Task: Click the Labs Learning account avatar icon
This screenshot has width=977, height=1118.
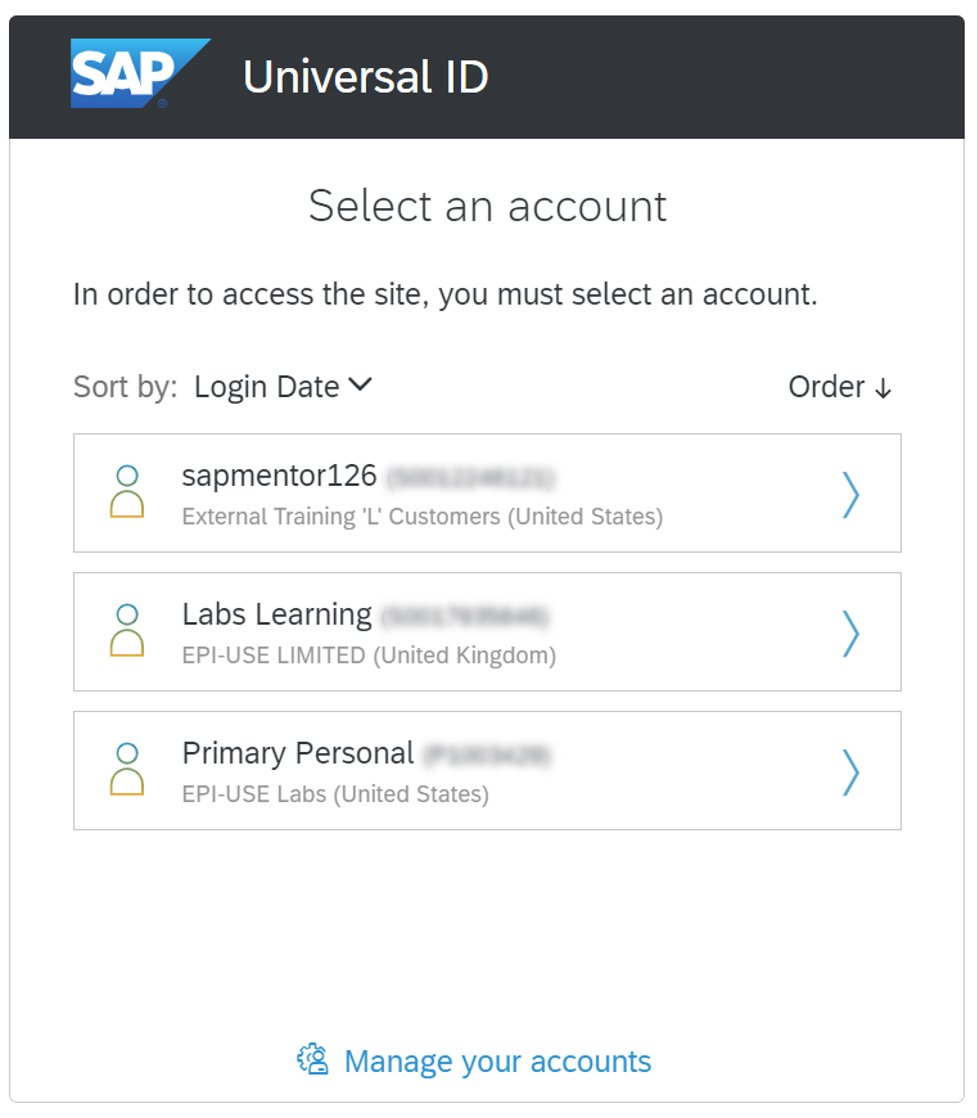Action: click(130, 631)
